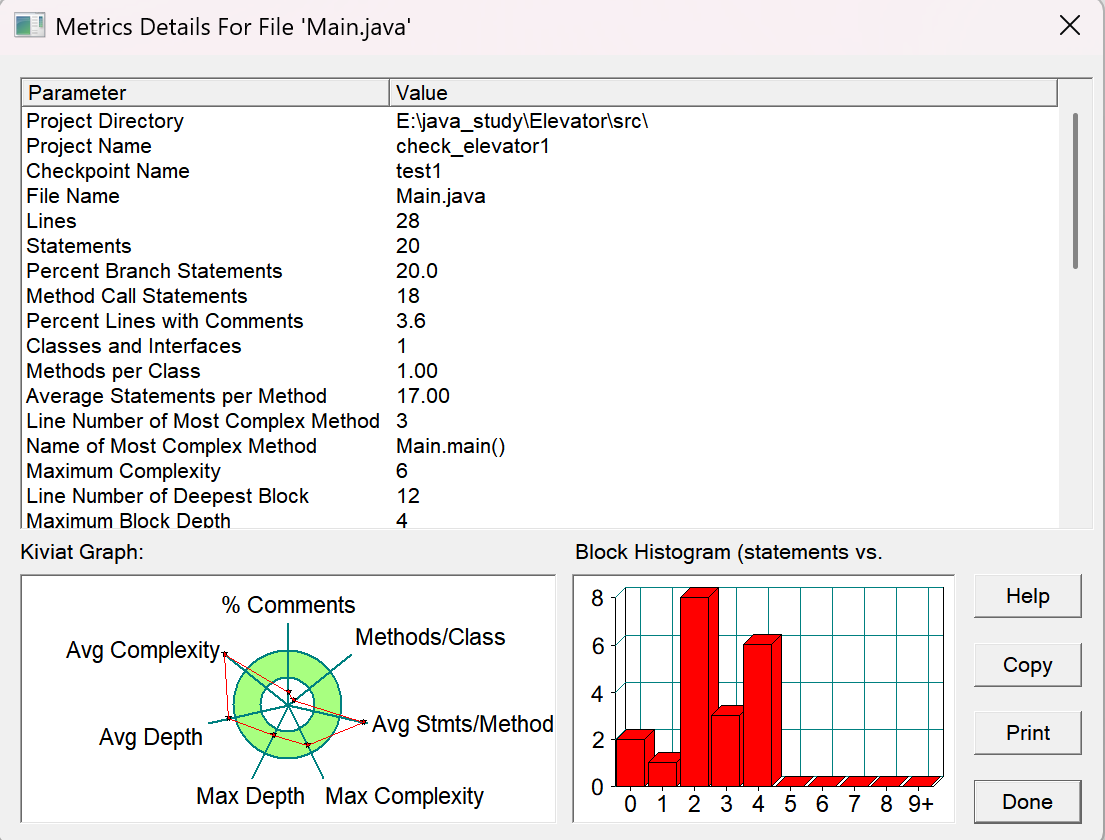
Task: Click the 'Kiviat Graph:' heading
Action: (x=82, y=552)
